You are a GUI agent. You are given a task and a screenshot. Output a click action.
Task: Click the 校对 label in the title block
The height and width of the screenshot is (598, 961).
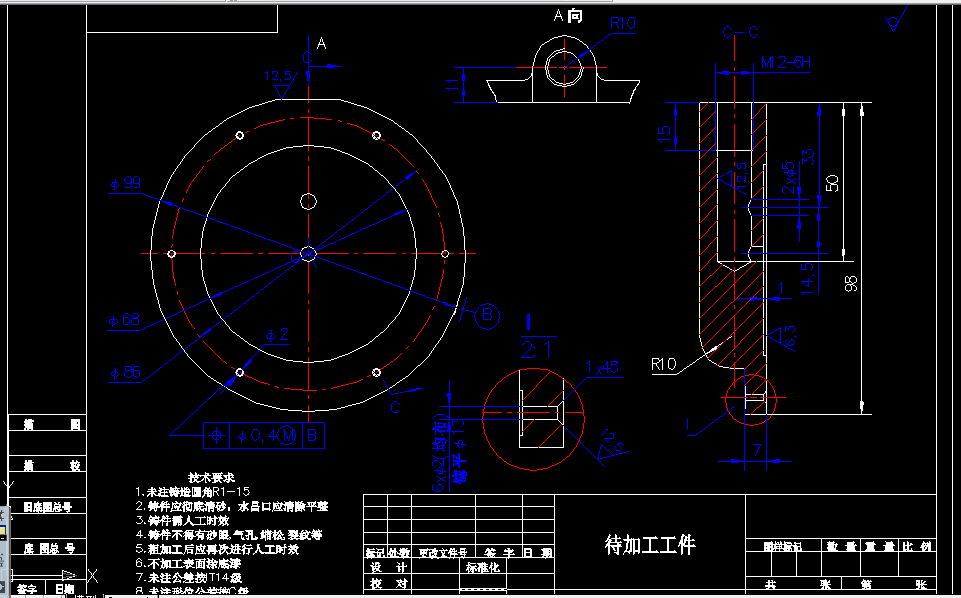click(389, 582)
